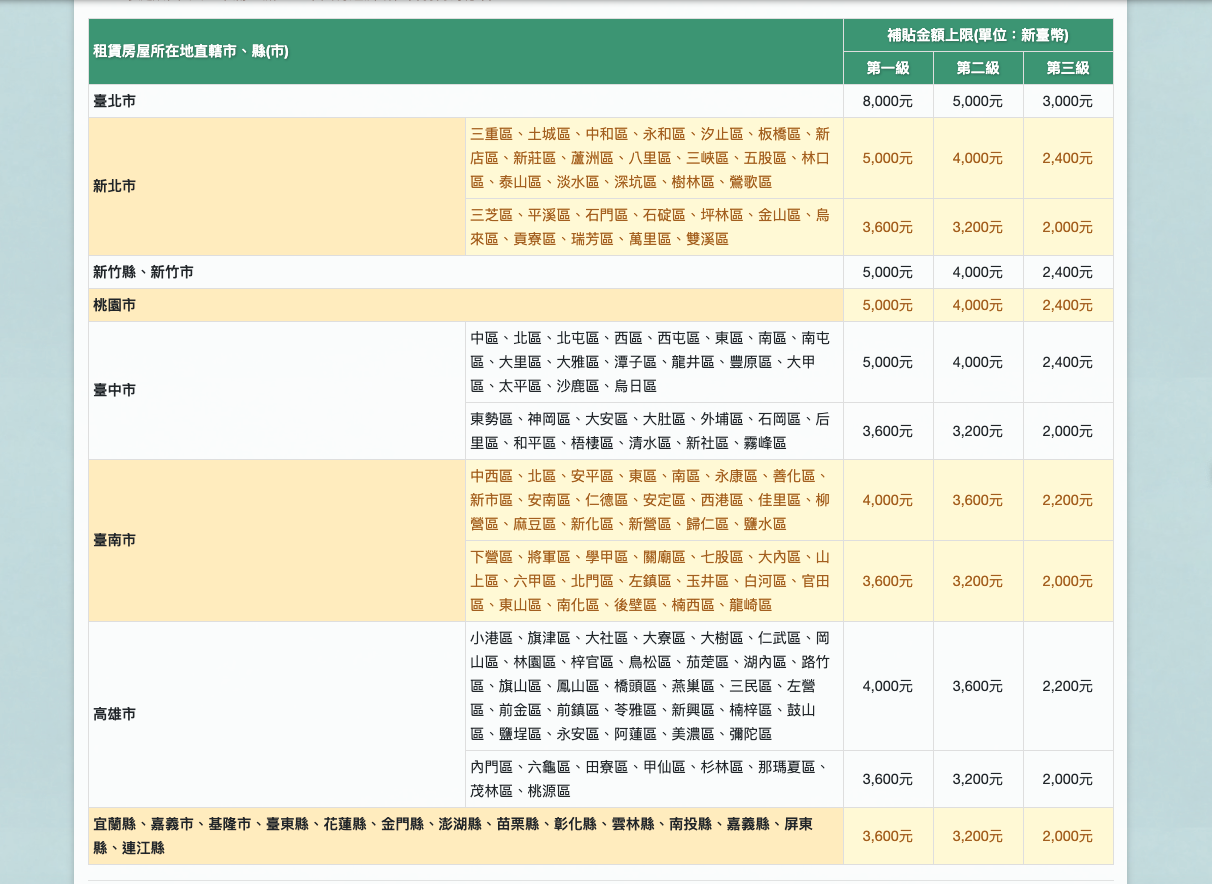Select 4,000元 in the 桃園市 row
This screenshot has height=884, width=1212.
[978, 305]
